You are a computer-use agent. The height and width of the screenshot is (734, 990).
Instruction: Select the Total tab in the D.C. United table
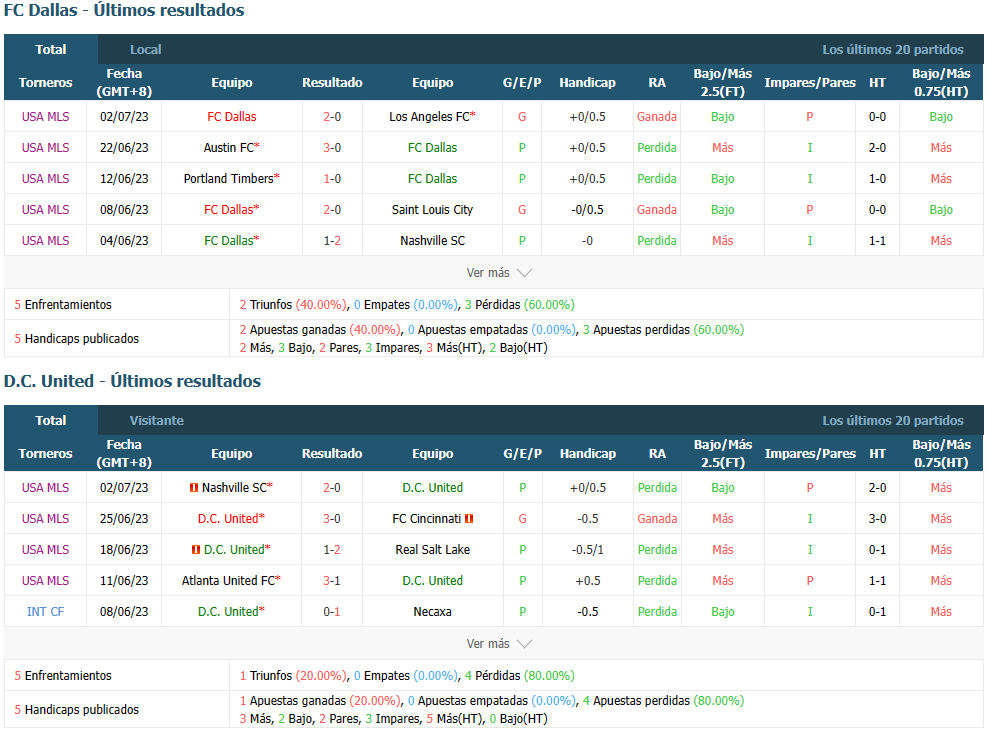pos(51,420)
